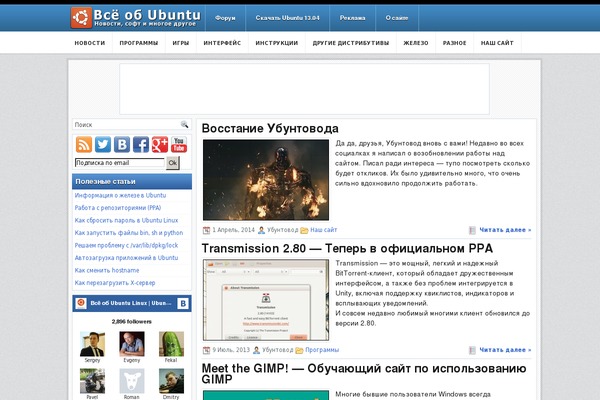Open link Как перезагрузить X-сервер
This screenshot has width=600, height=400.
pyautogui.click(x=115, y=283)
